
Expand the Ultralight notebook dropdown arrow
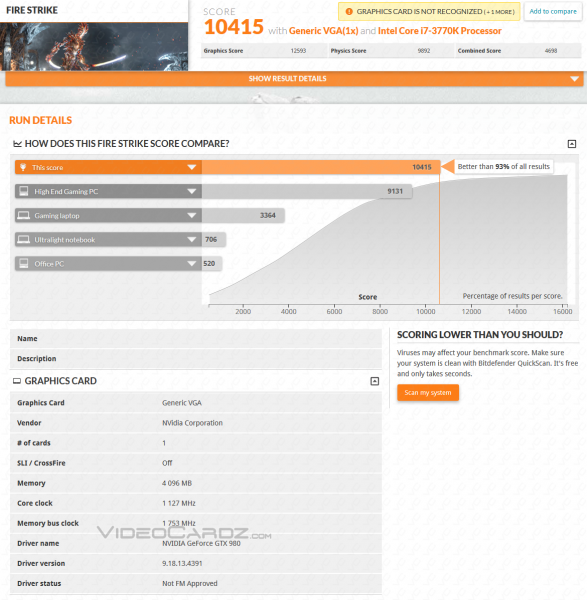coord(192,240)
